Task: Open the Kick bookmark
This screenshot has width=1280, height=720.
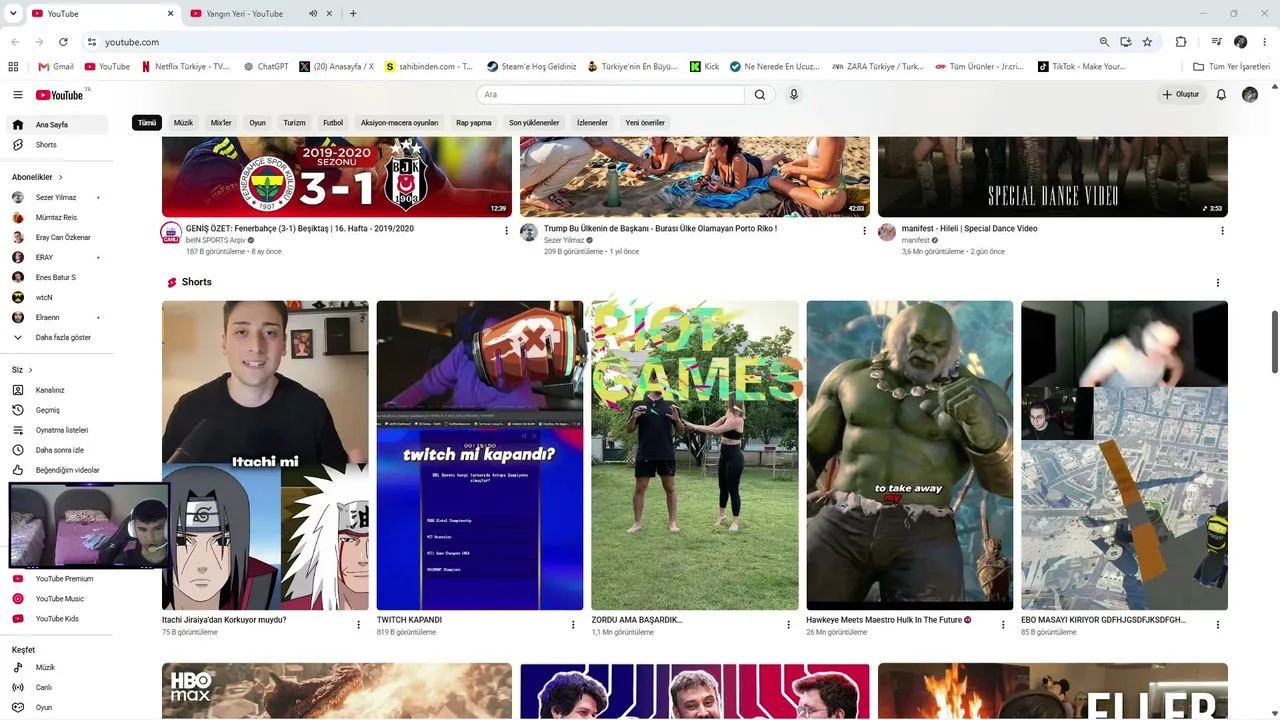Action: pyautogui.click(x=705, y=67)
